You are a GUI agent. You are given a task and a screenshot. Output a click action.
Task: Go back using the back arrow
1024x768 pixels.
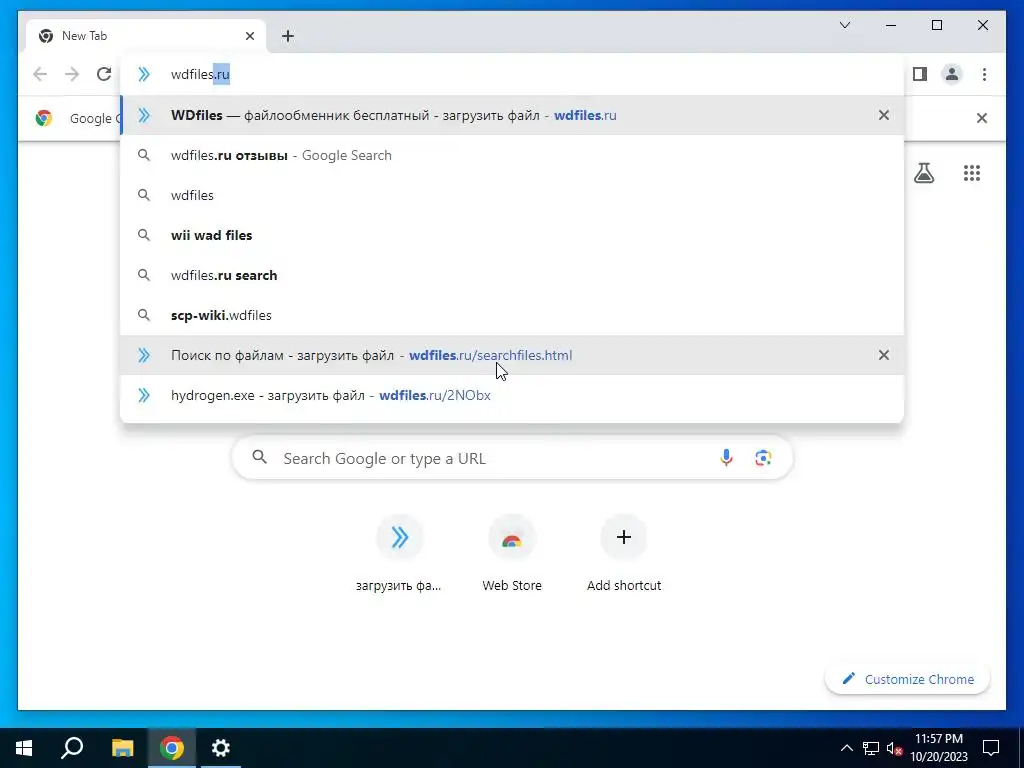(40, 74)
